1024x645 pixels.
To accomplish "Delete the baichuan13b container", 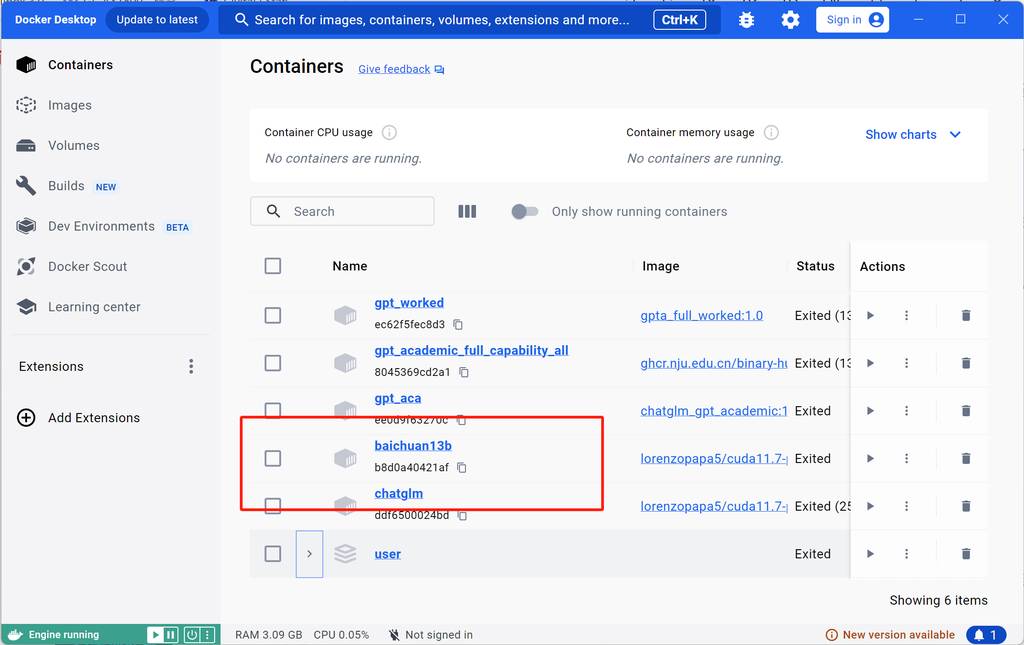I will [x=965, y=458].
